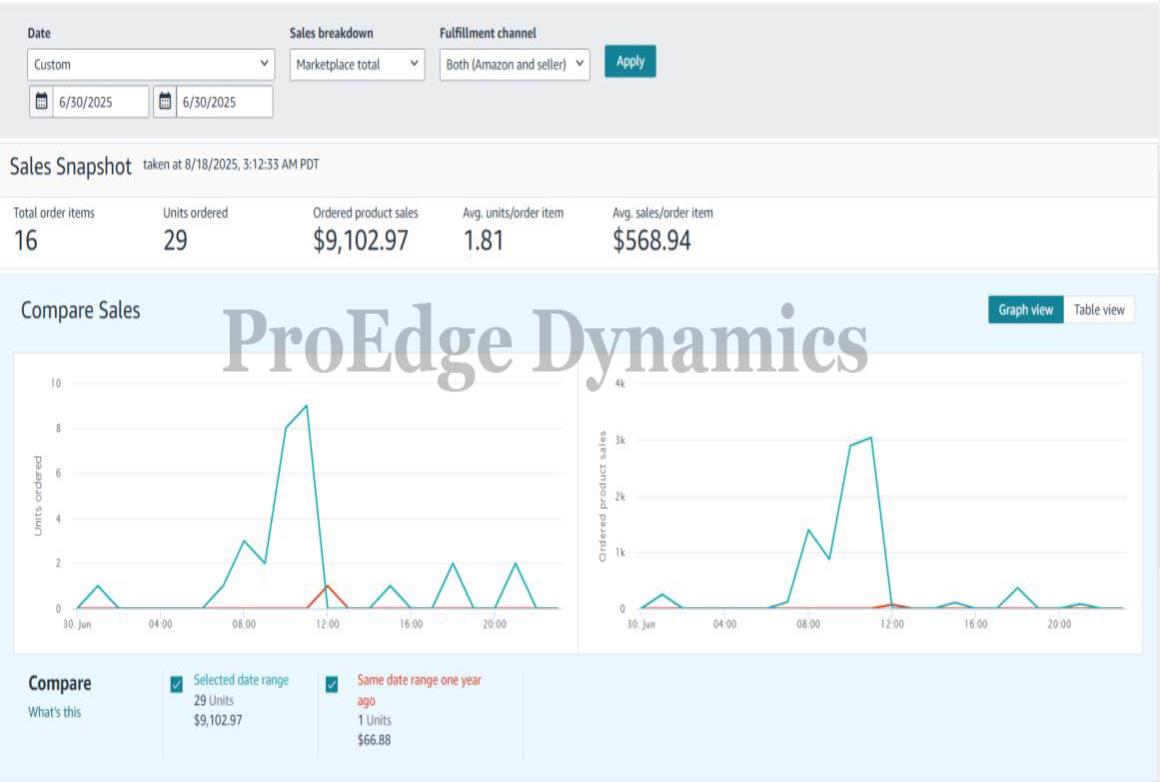Click the start date calendar icon
1160x782 pixels.
(x=42, y=101)
